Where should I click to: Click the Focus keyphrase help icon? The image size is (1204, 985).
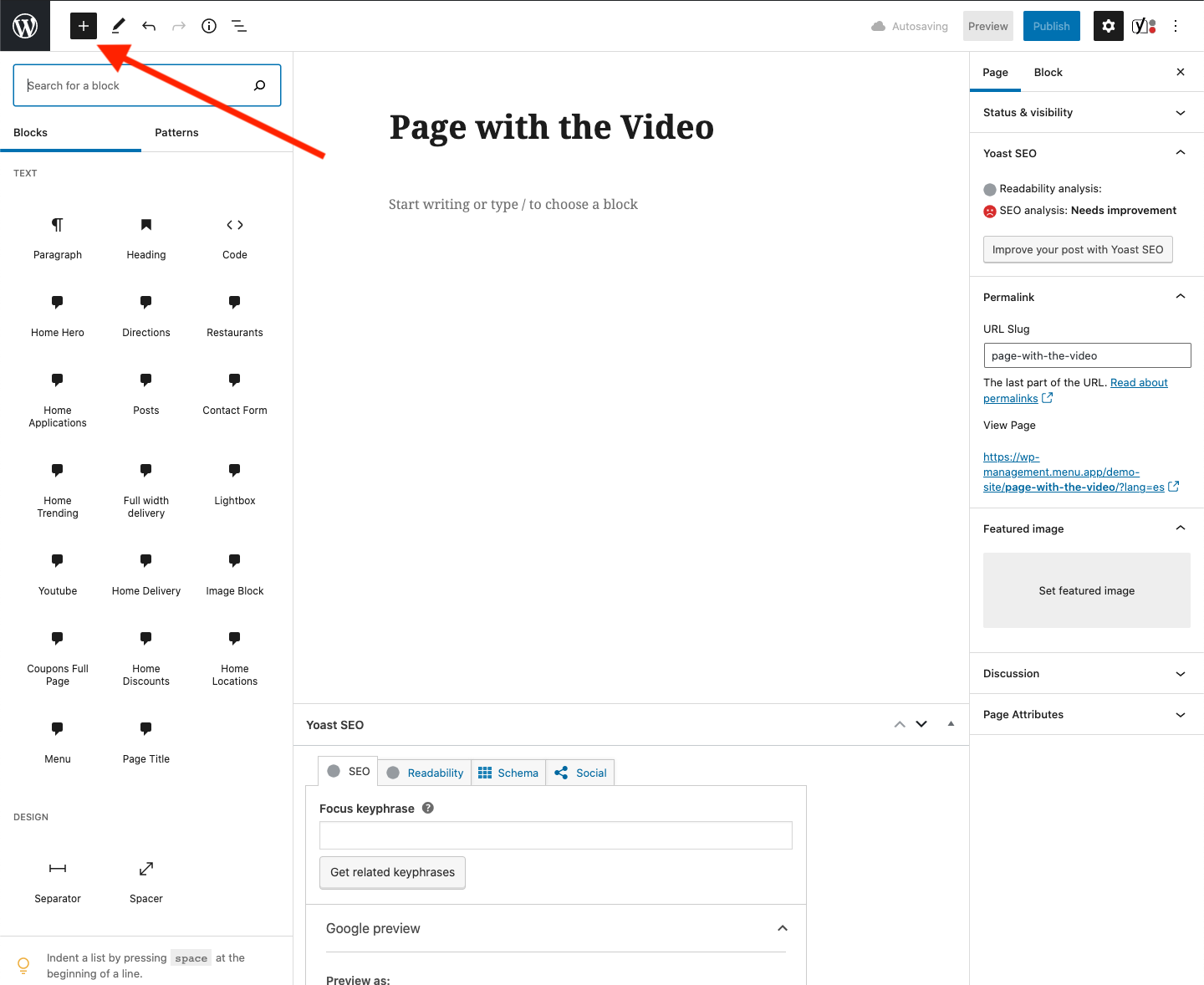pyautogui.click(x=428, y=808)
